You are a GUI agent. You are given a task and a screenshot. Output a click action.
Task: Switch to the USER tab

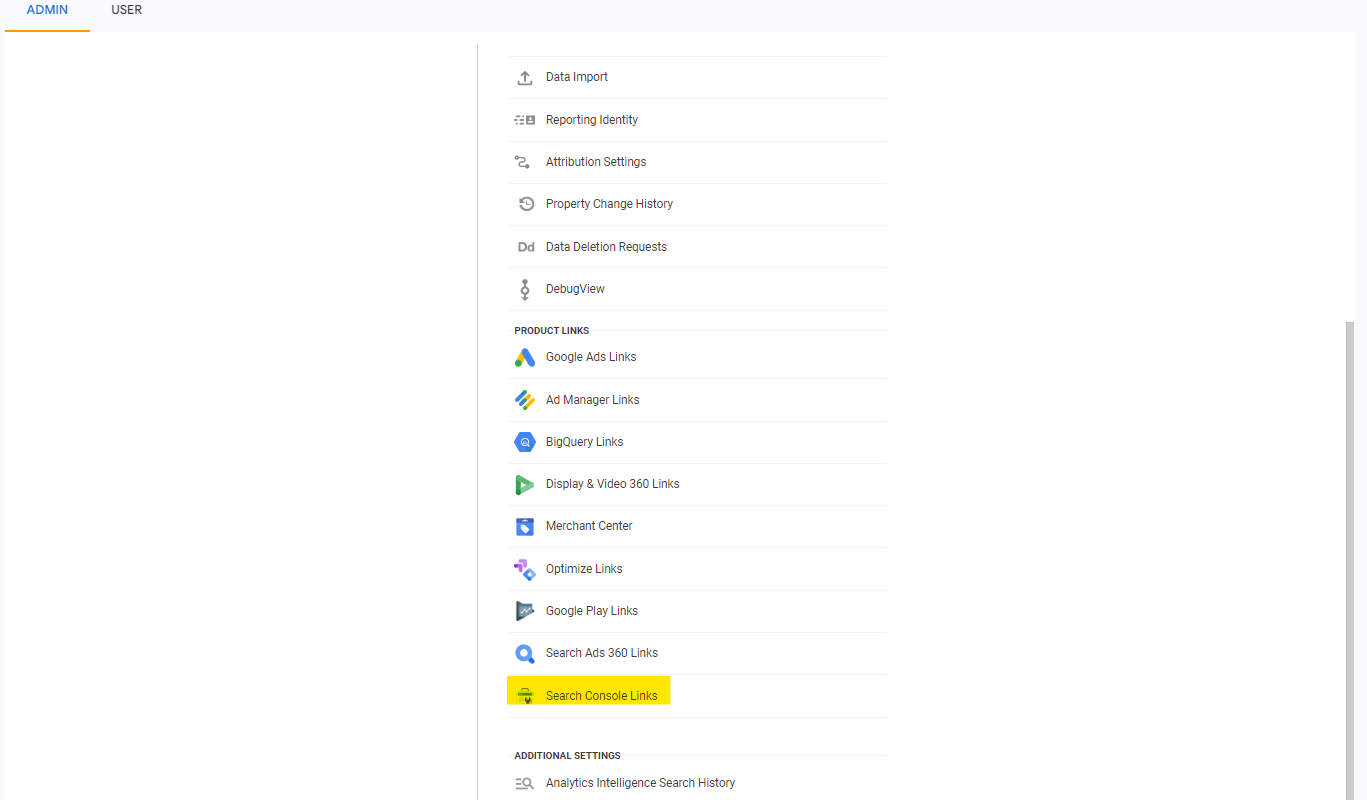coord(127,11)
